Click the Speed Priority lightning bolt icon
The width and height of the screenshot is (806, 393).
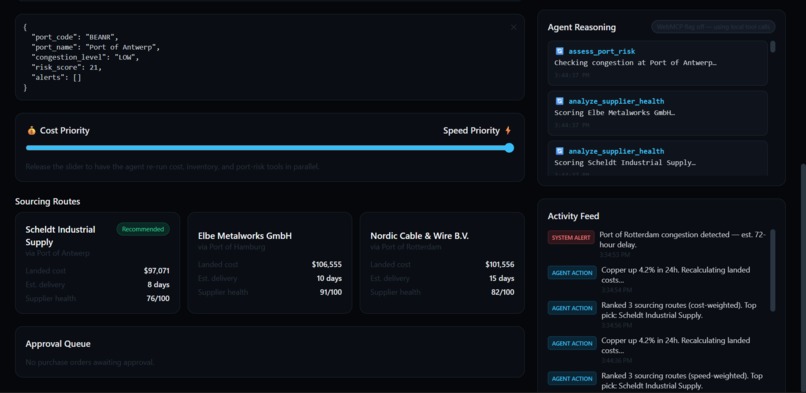(508, 130)
